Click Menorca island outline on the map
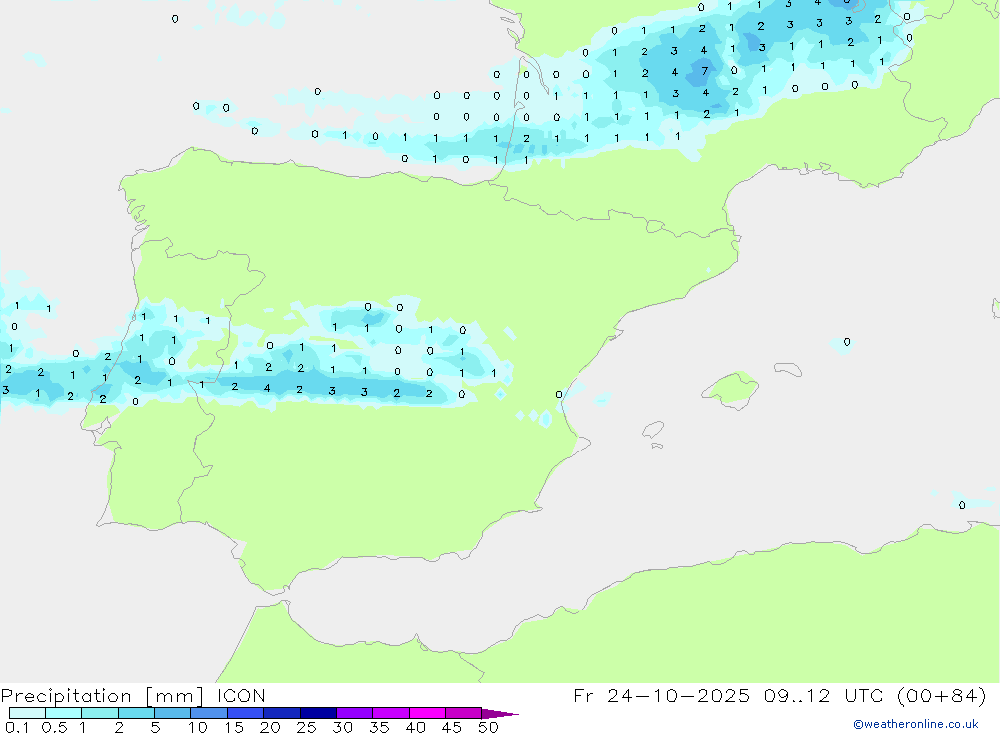 788,369
